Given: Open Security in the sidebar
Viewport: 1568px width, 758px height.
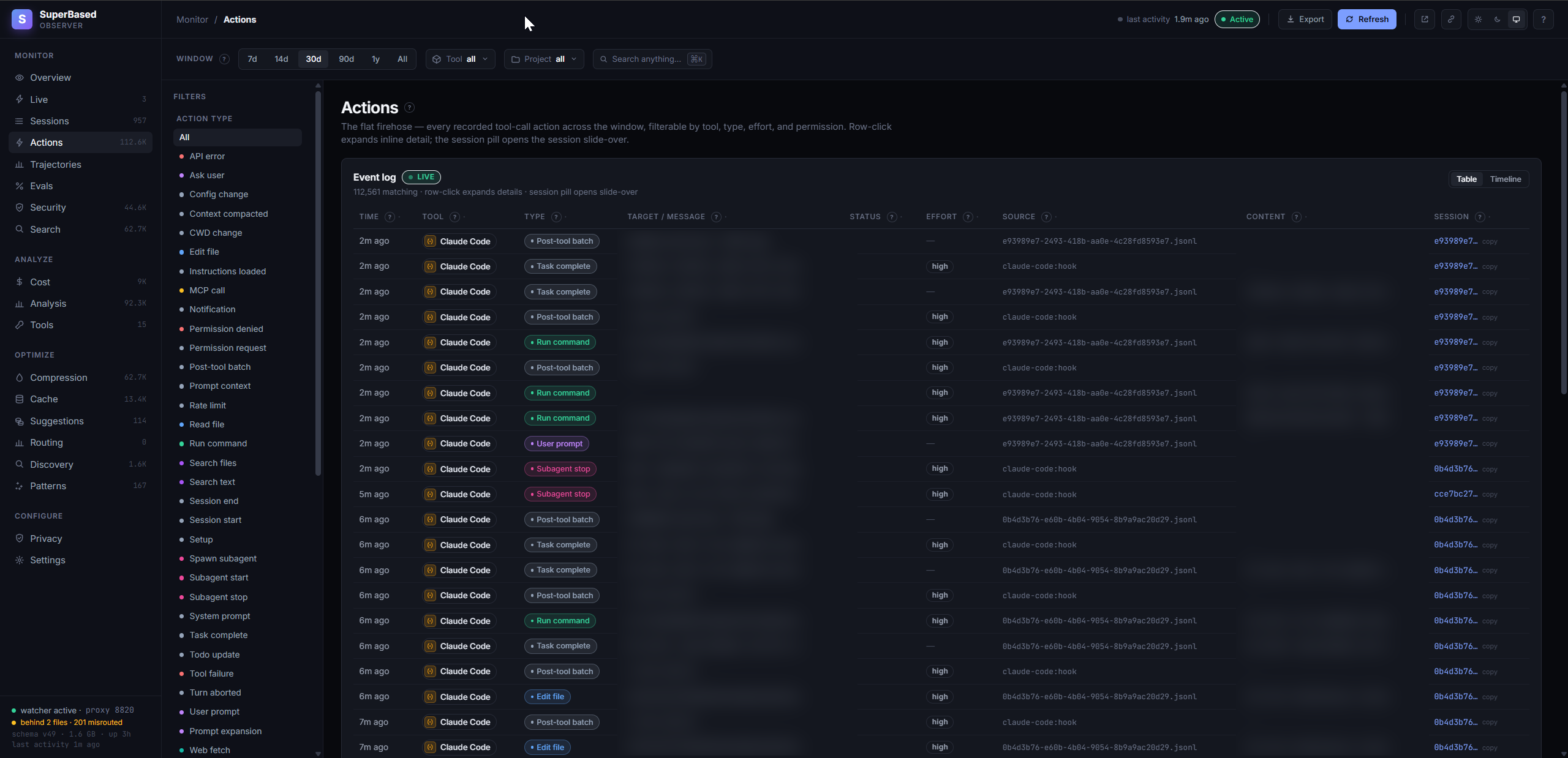Looking at the screenshot, I should click(80, 208).
